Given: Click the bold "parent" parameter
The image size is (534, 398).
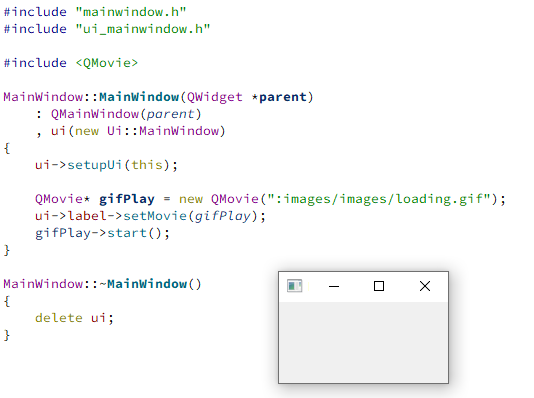Looking at the screenshot, I should click(x=283, y=97).
